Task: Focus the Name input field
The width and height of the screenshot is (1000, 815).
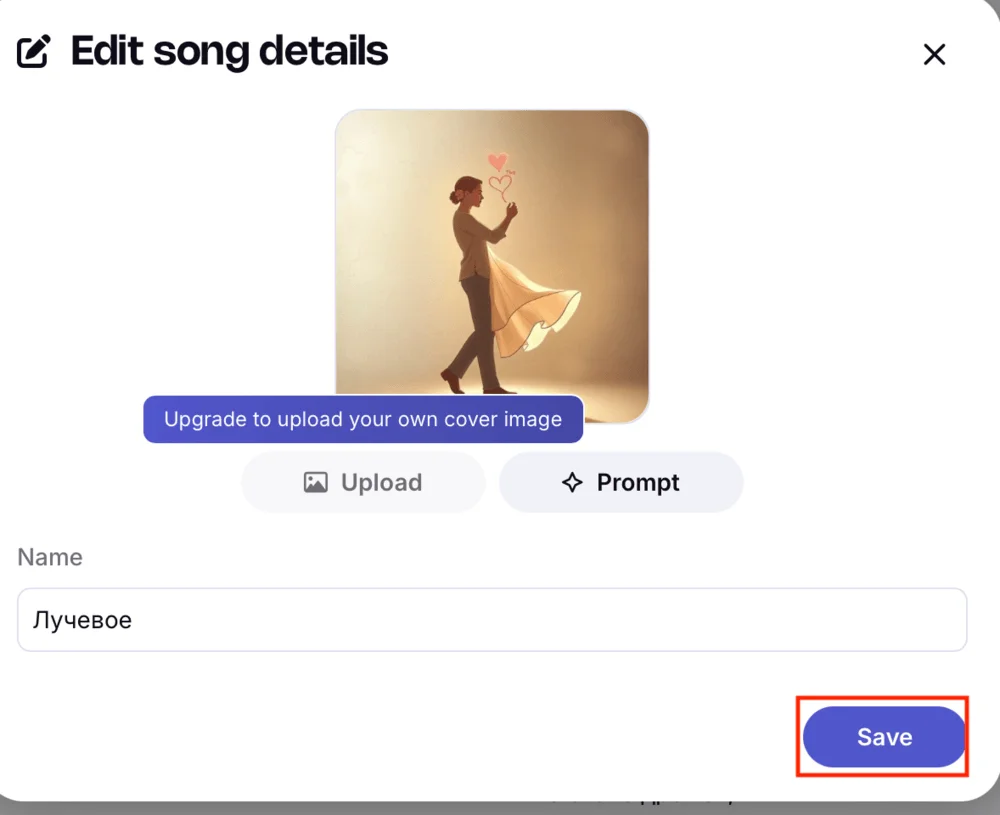Action: [492, 620]
